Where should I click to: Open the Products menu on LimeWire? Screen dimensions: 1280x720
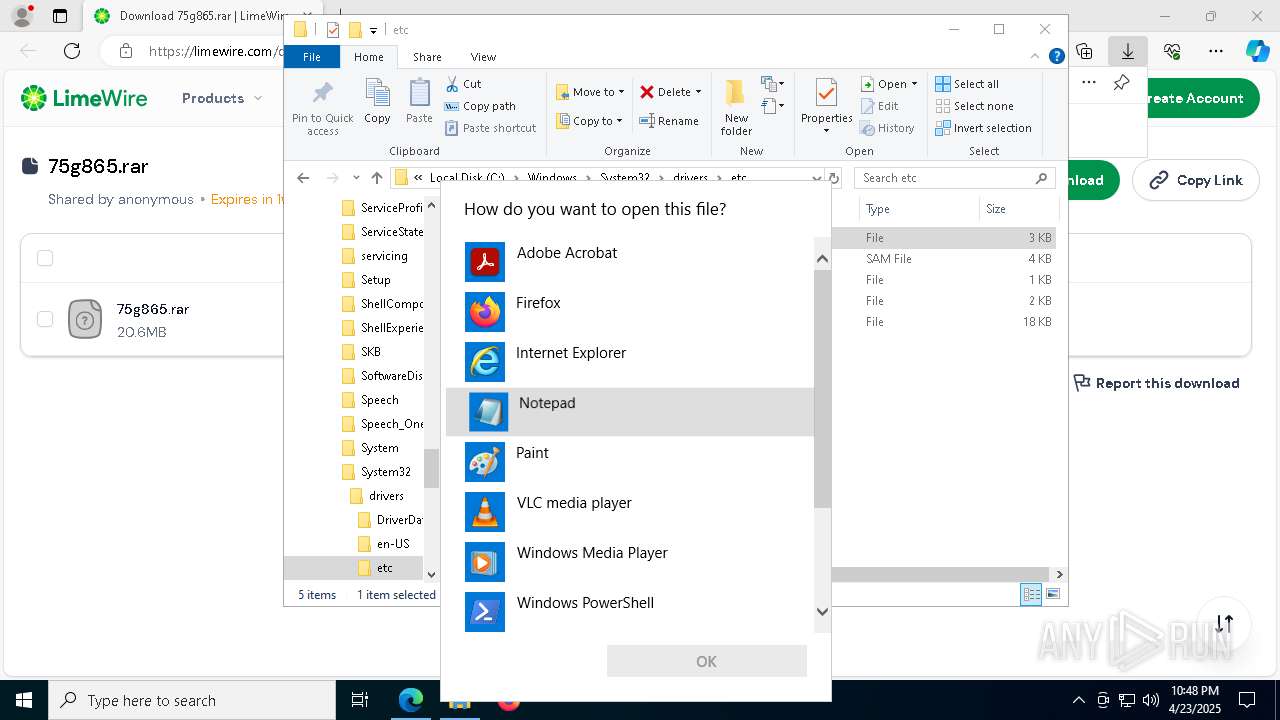pyautogui.click(x=222, y=98)
